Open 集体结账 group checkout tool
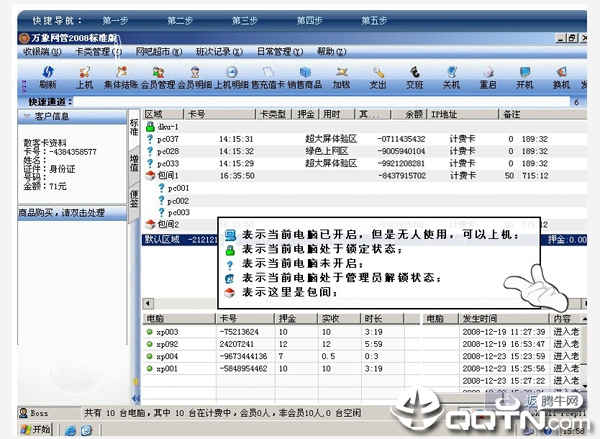The image size is (600, 439). point(121,72)
